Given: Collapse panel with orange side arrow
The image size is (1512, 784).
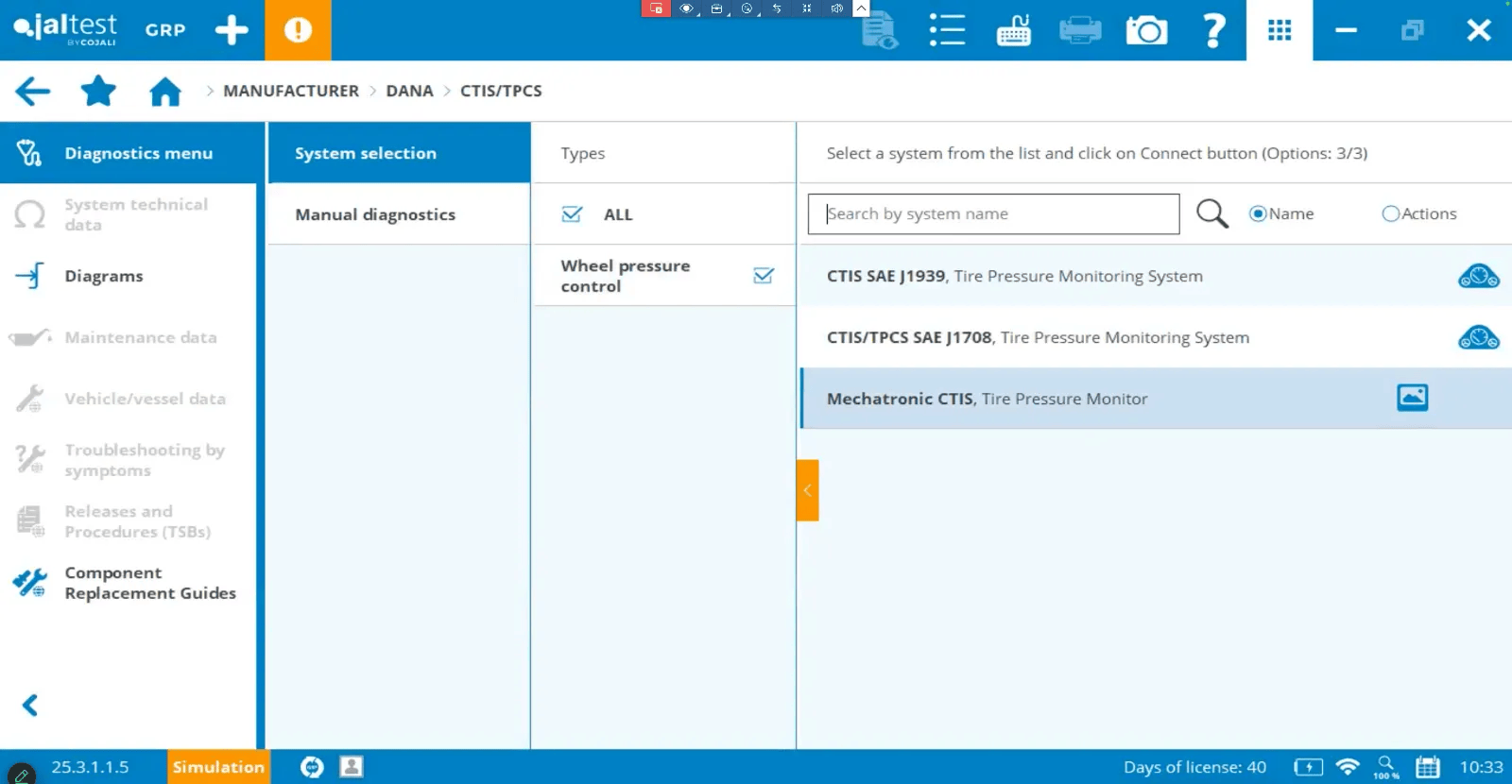Looking at the screenshot, I should (807, 490).
